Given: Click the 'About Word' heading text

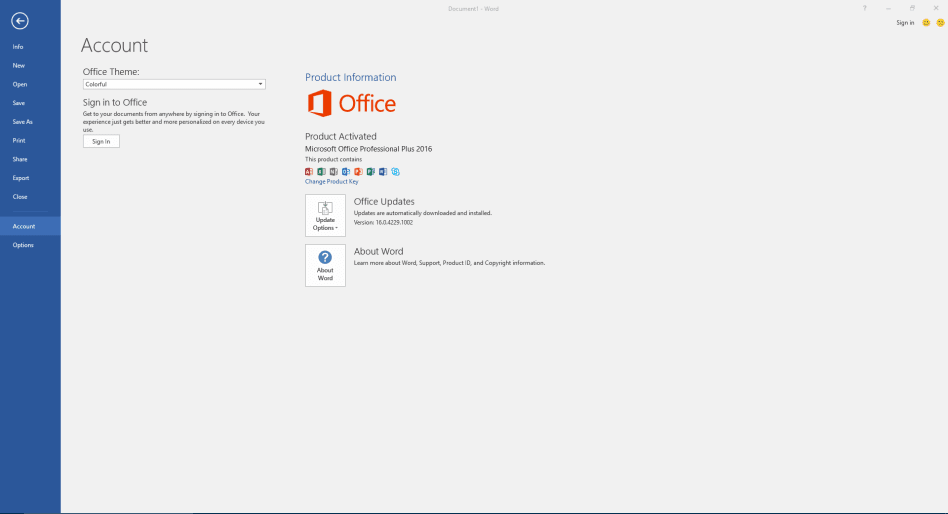Looking at the screenshot, I should [378, 252].
